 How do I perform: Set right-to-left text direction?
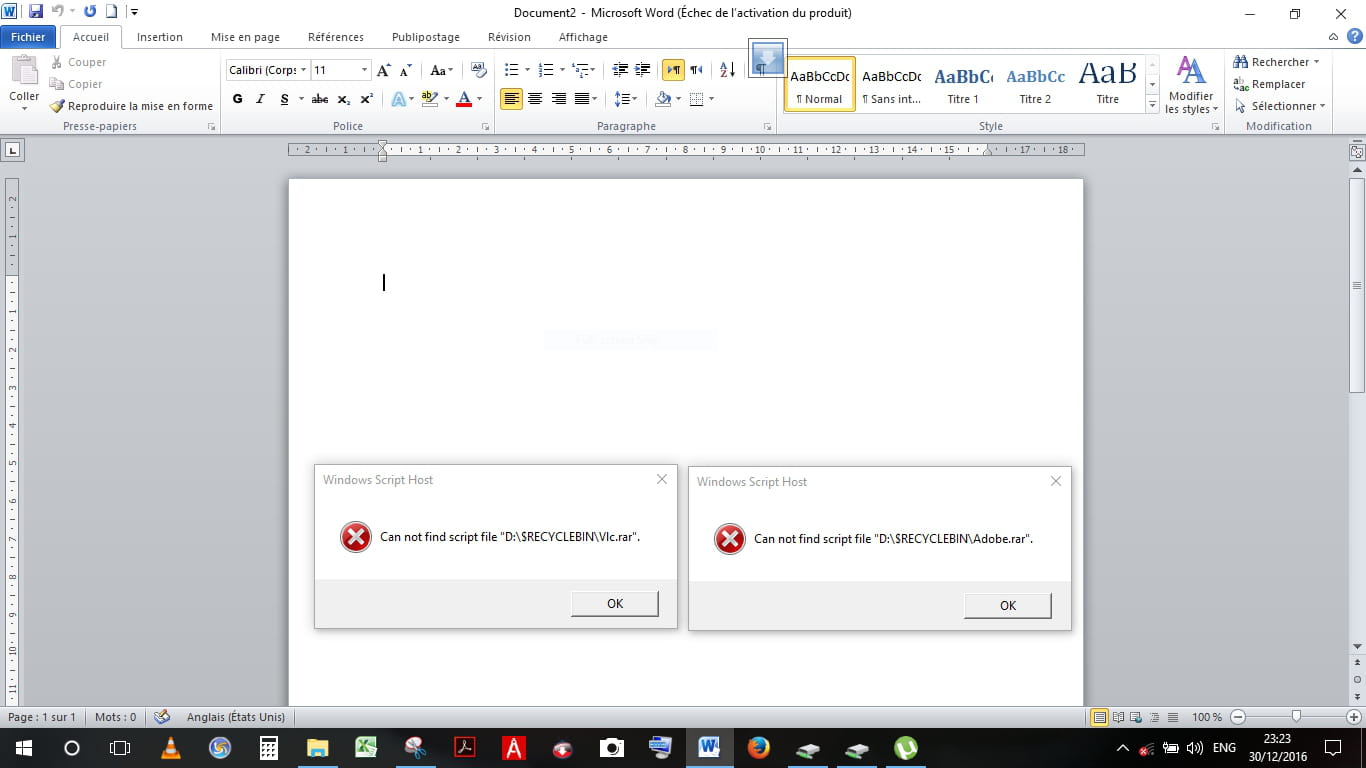click(x=696, y=70)
